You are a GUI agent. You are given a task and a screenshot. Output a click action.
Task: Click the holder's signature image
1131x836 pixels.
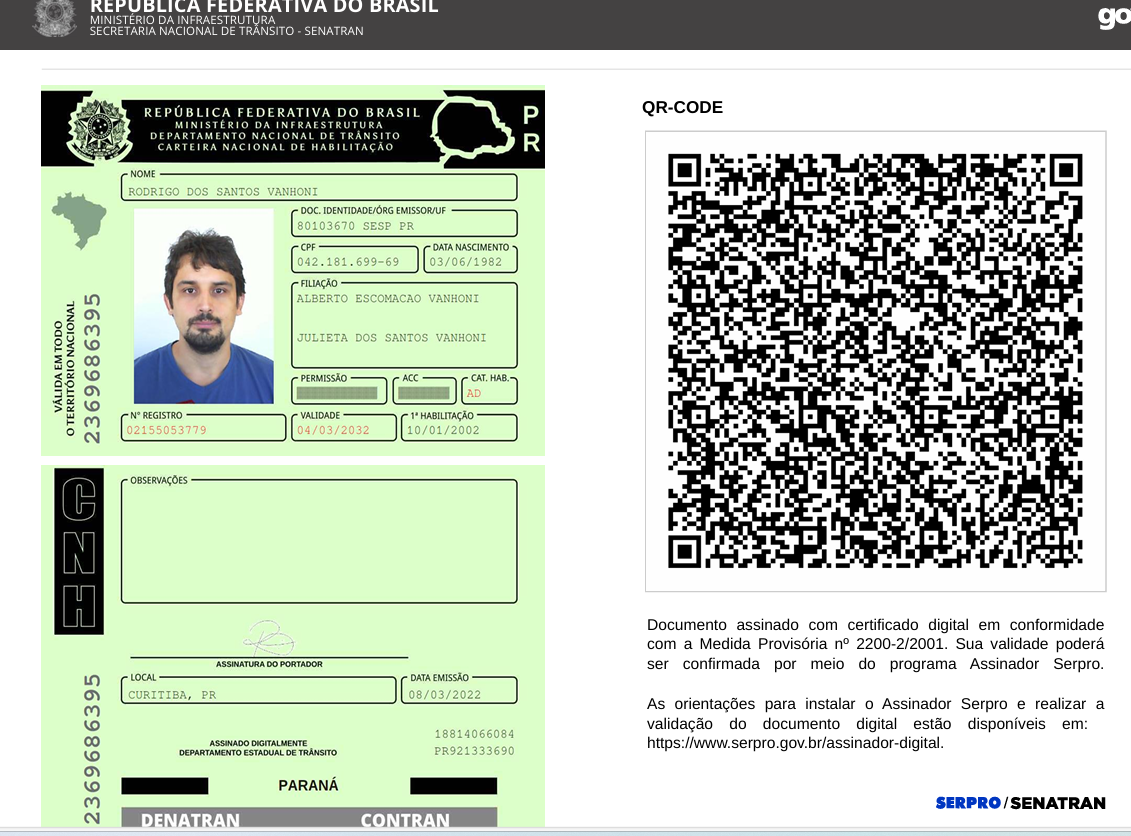click(x=268, y=638)
